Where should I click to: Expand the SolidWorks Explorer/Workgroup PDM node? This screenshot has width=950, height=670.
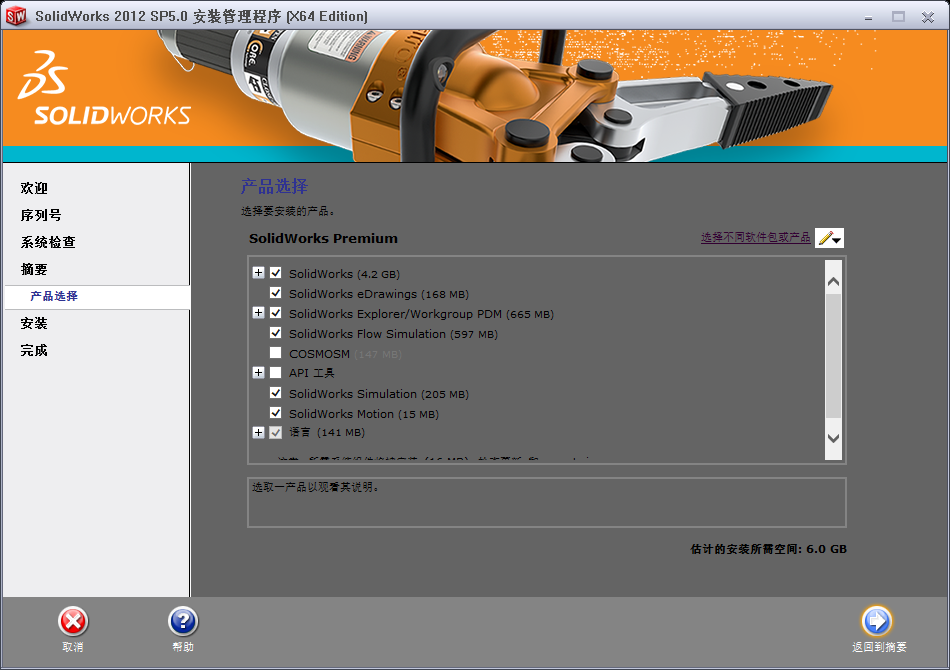pos(258,313)
